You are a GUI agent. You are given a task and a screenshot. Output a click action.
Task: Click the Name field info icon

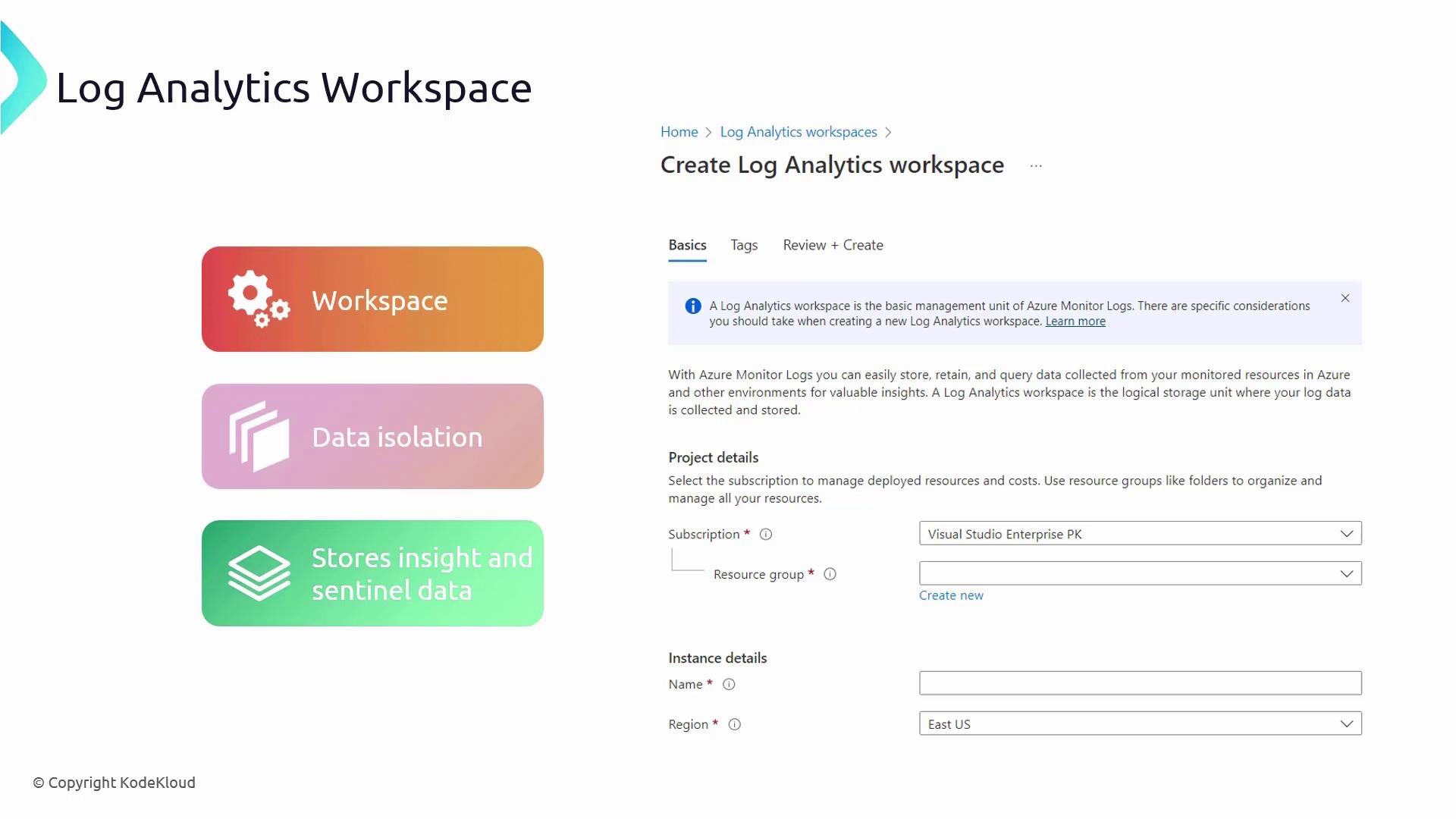point(729,684)
